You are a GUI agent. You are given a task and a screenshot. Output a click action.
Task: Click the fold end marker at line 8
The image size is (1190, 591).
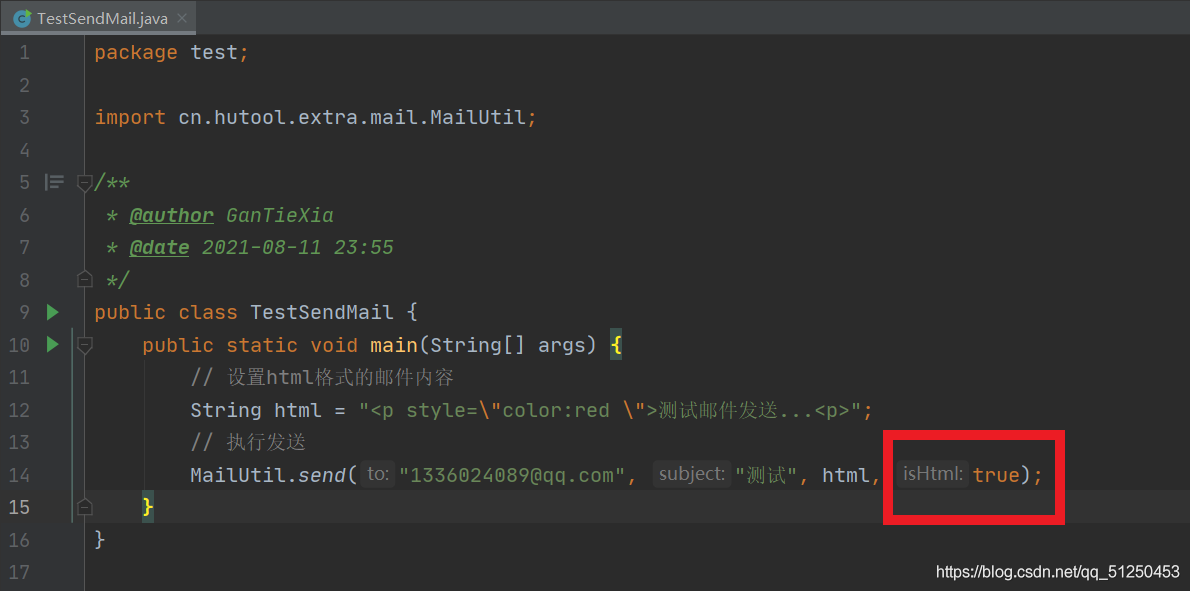click(85, 279)
